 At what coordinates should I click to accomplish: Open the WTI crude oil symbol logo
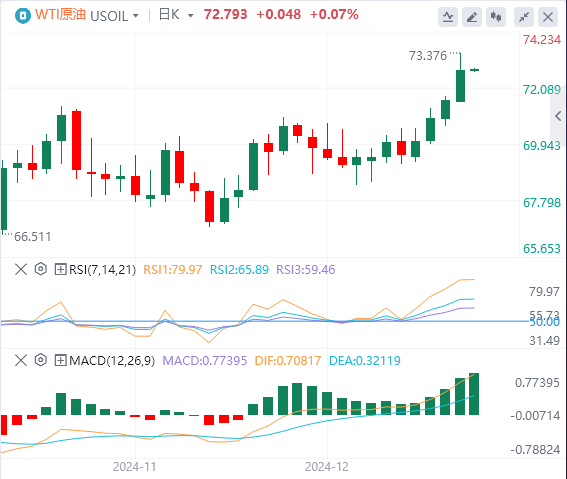pyautogui.click(x=23, y=16)
